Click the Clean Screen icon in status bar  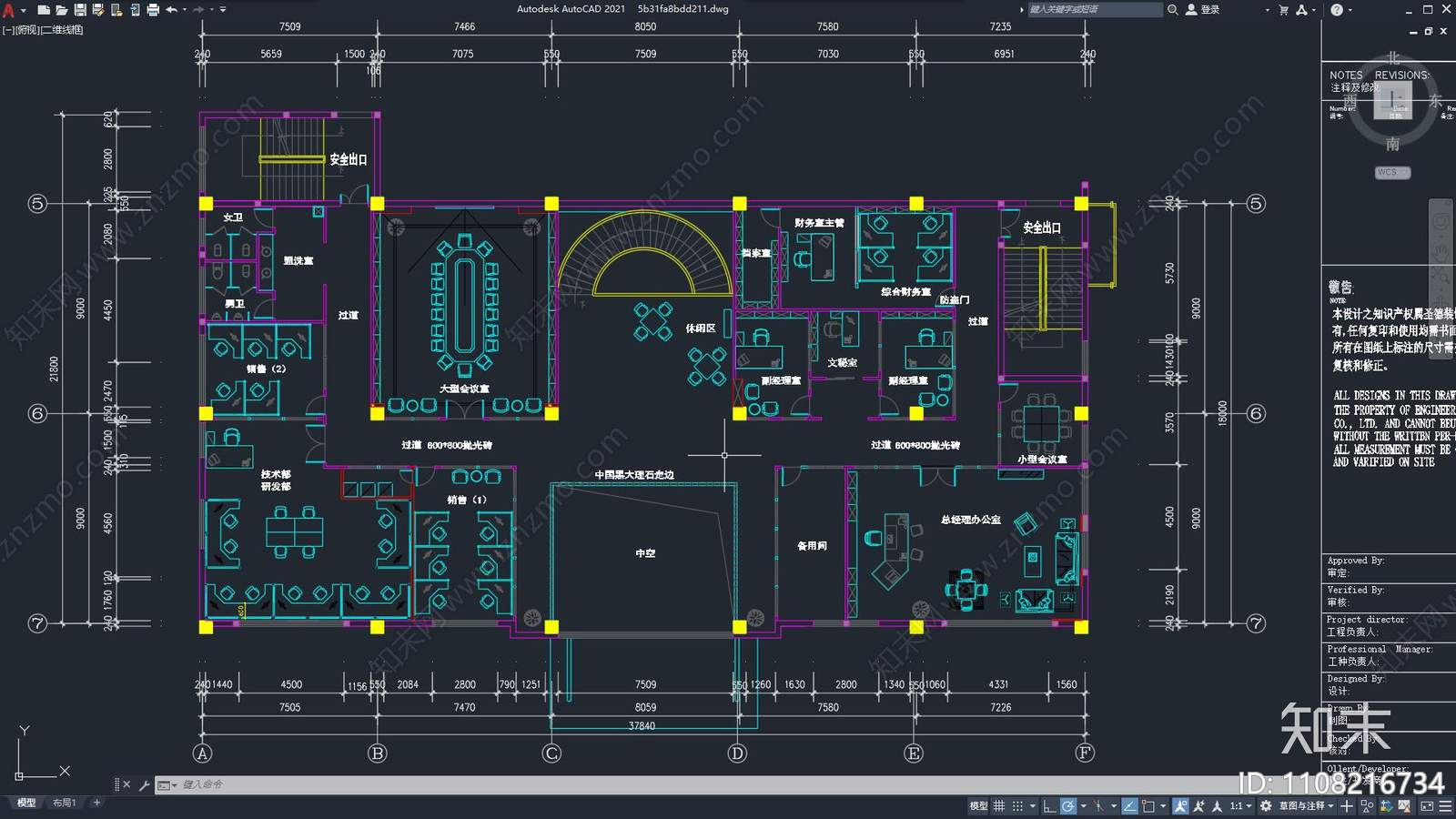click(1427, 806)
